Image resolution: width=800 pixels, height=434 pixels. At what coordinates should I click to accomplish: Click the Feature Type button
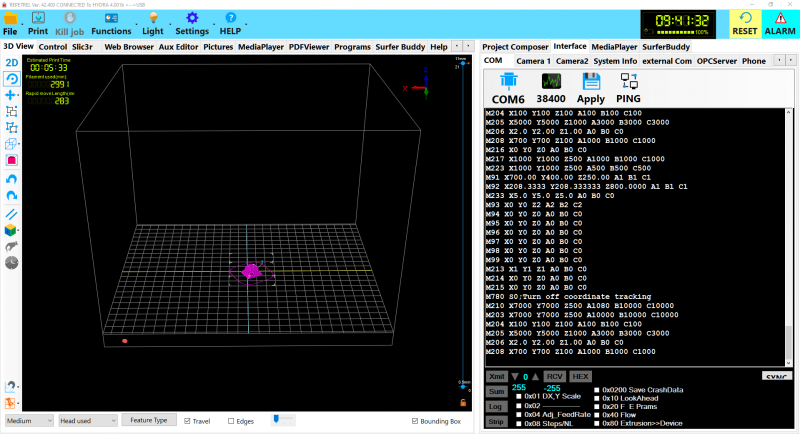tap(148, 420)
